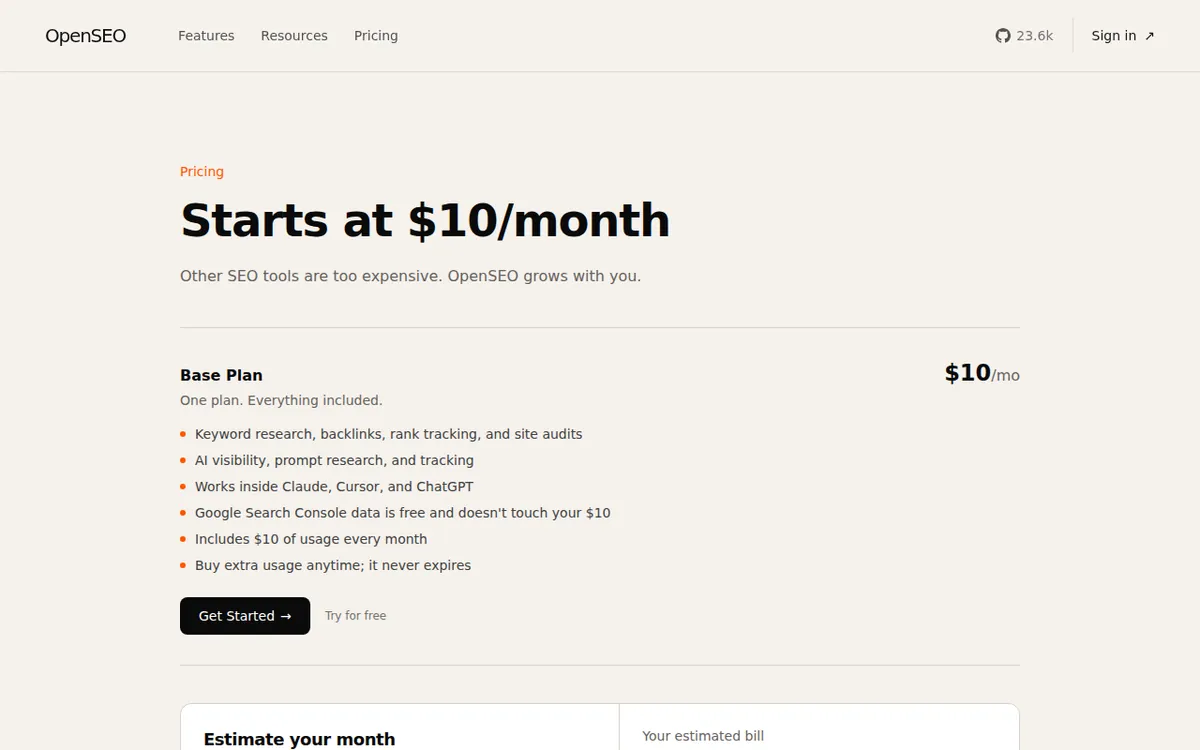Viewport: 1200px width, 750px height.
Task: Open the Resources menu item
Action: [294, 36]
